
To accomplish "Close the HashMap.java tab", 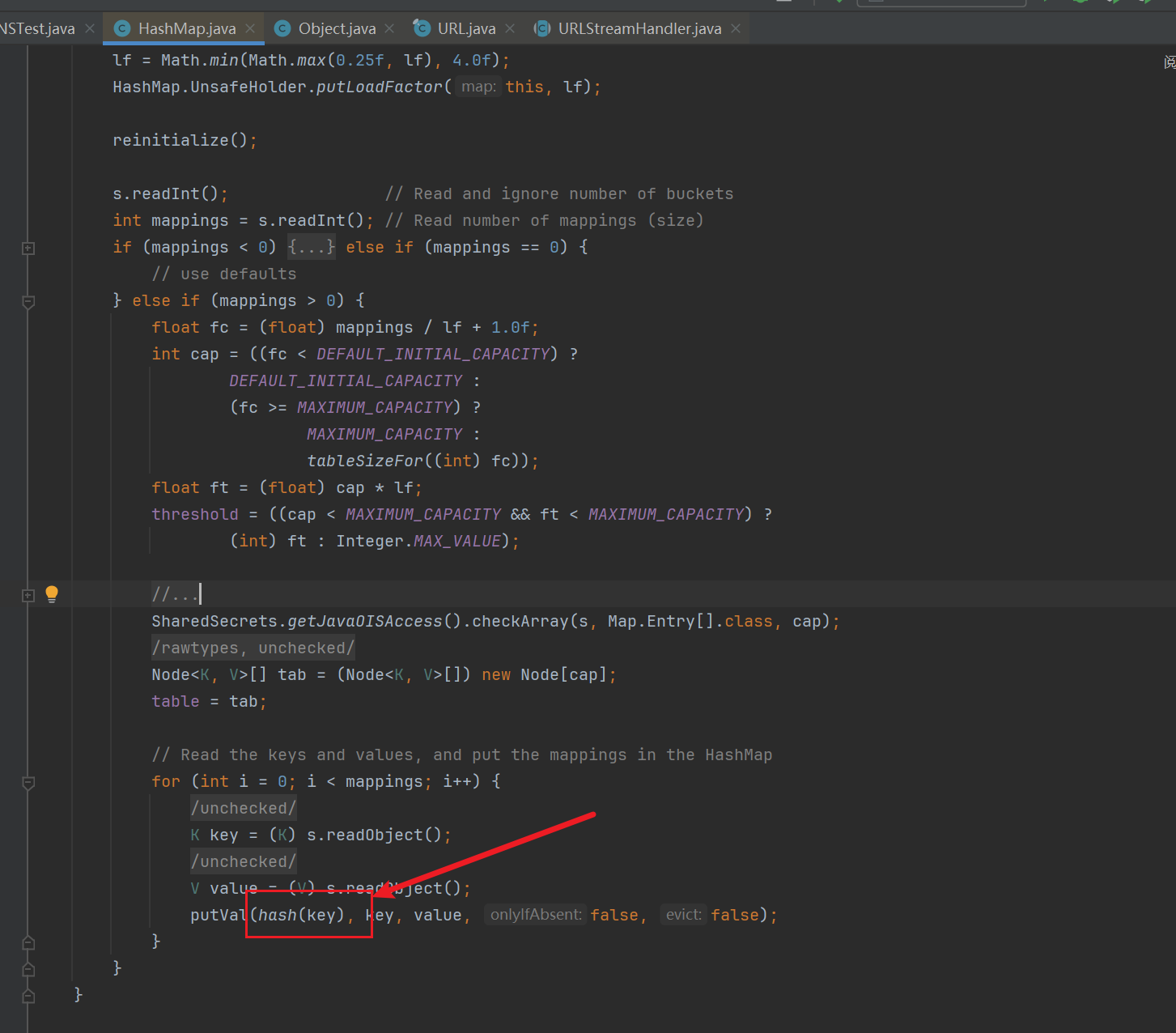I will [x=250, y=28].
